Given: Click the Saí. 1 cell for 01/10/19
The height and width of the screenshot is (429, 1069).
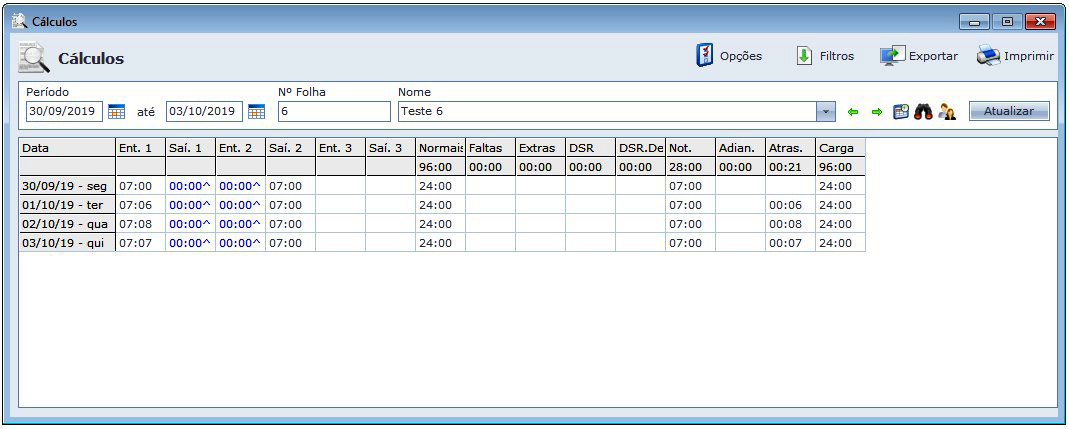Looking at the screenshot, I should 190,205.
